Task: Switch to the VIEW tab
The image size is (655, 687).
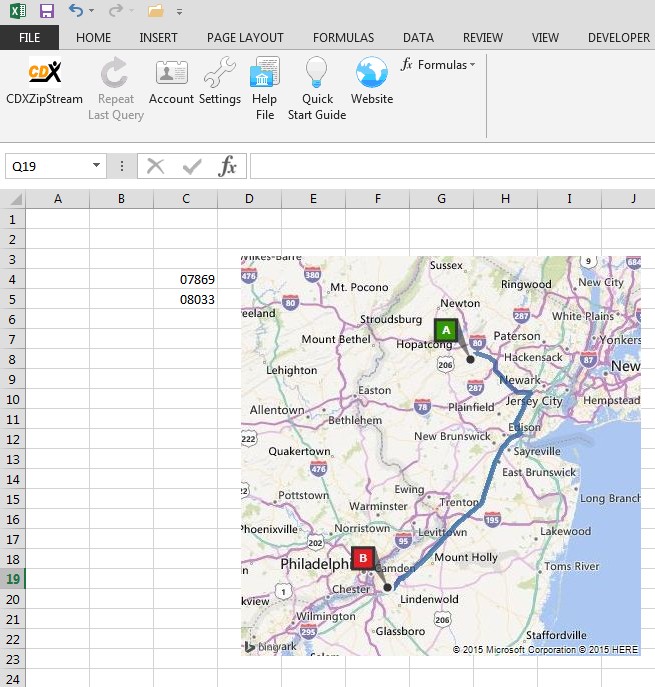Action: tap(545, 38)
